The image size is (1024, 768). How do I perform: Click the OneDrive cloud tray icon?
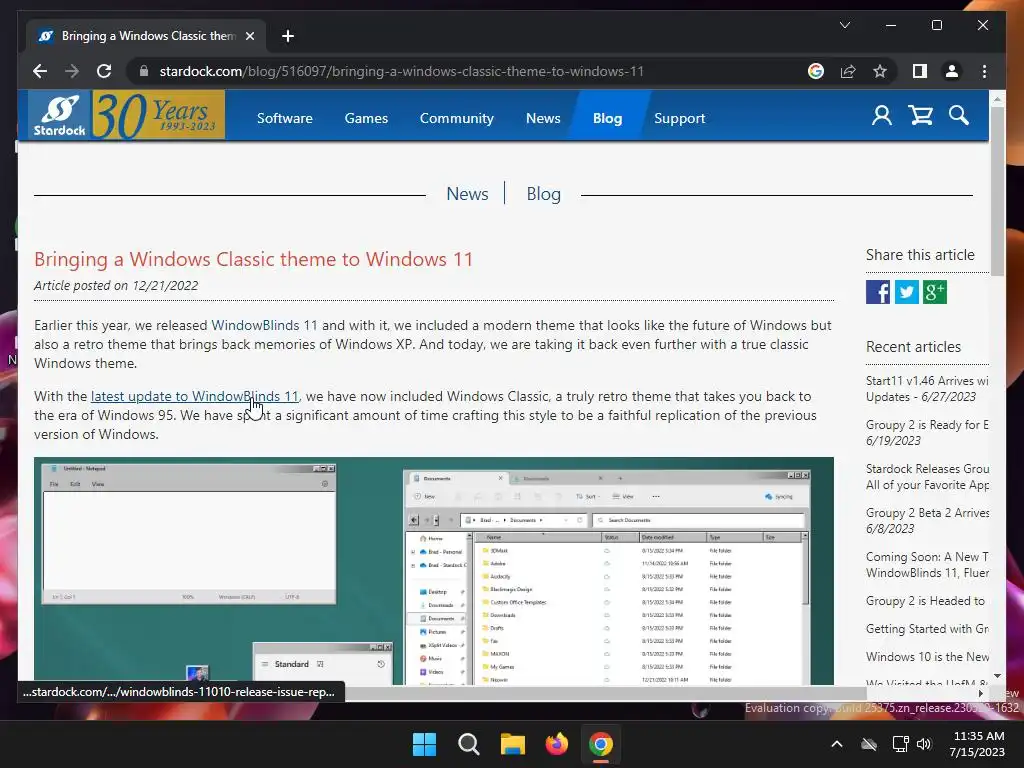(869, 744)
